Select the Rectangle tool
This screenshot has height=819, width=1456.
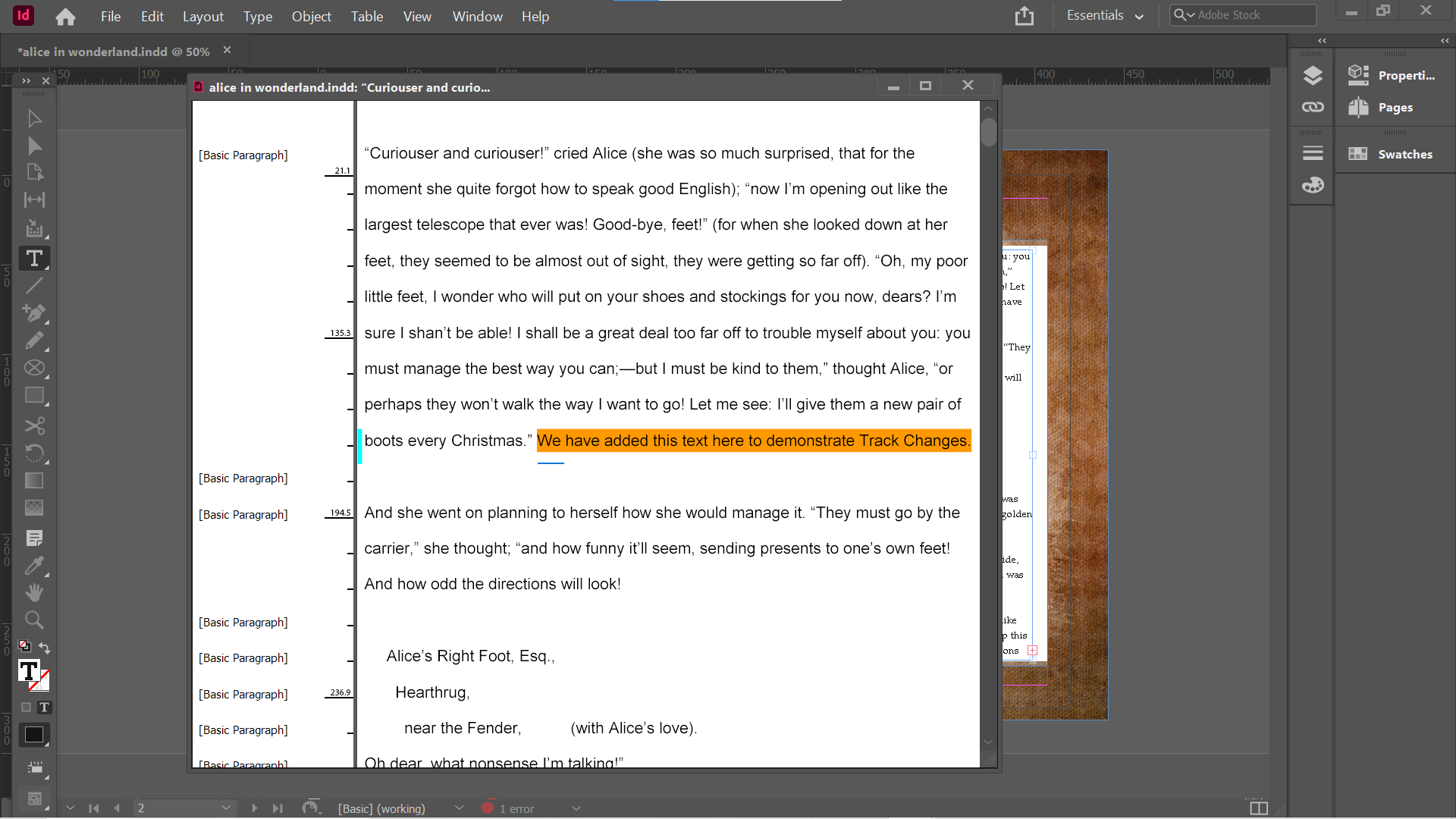(34, 395)
